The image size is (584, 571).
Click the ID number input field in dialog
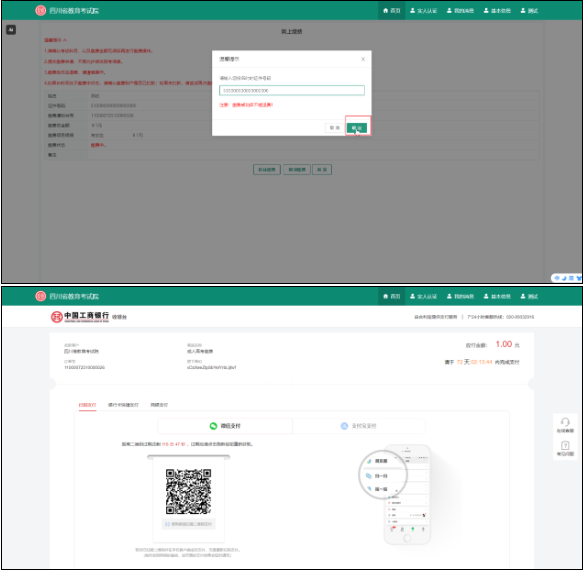pos(292,91)
